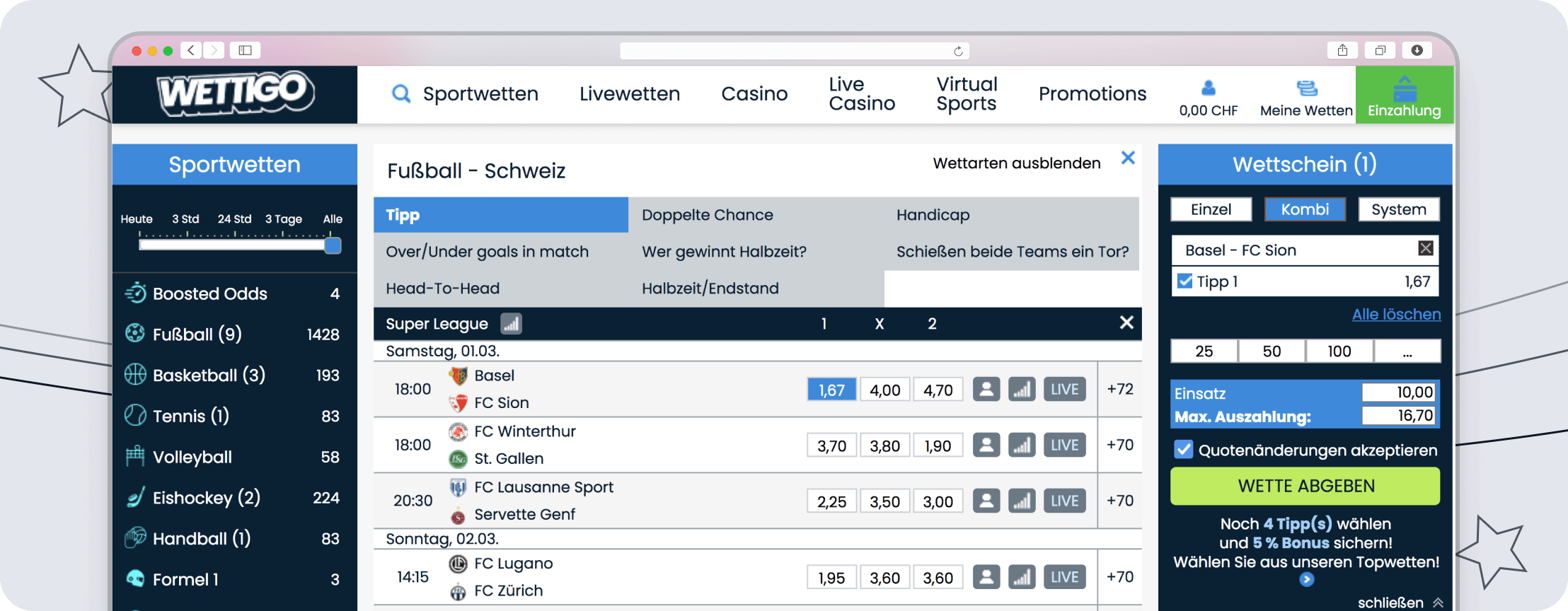Open the Promotions menu
The image size is (1568, 611).
pyautogui.click(x=1093, y=93)
